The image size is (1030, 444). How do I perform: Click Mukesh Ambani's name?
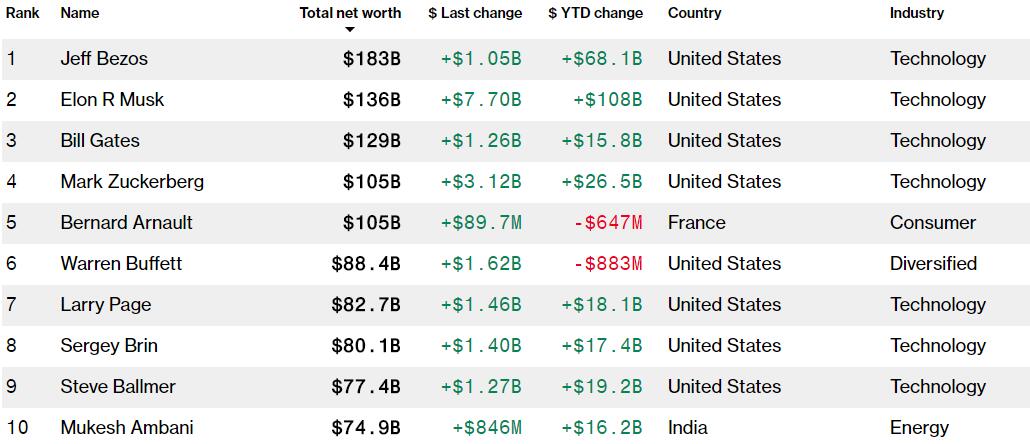point(127,428)
